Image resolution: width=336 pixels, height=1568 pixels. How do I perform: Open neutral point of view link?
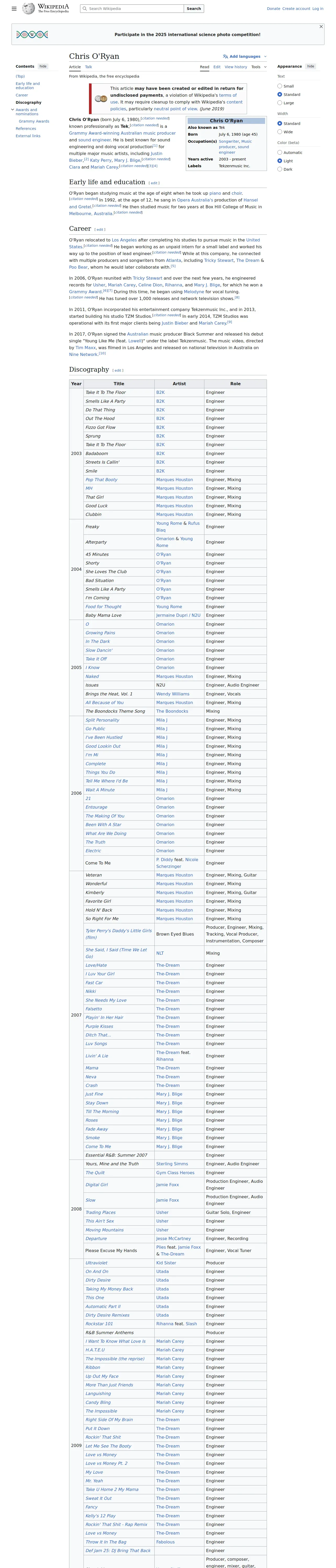pos(175,109)
